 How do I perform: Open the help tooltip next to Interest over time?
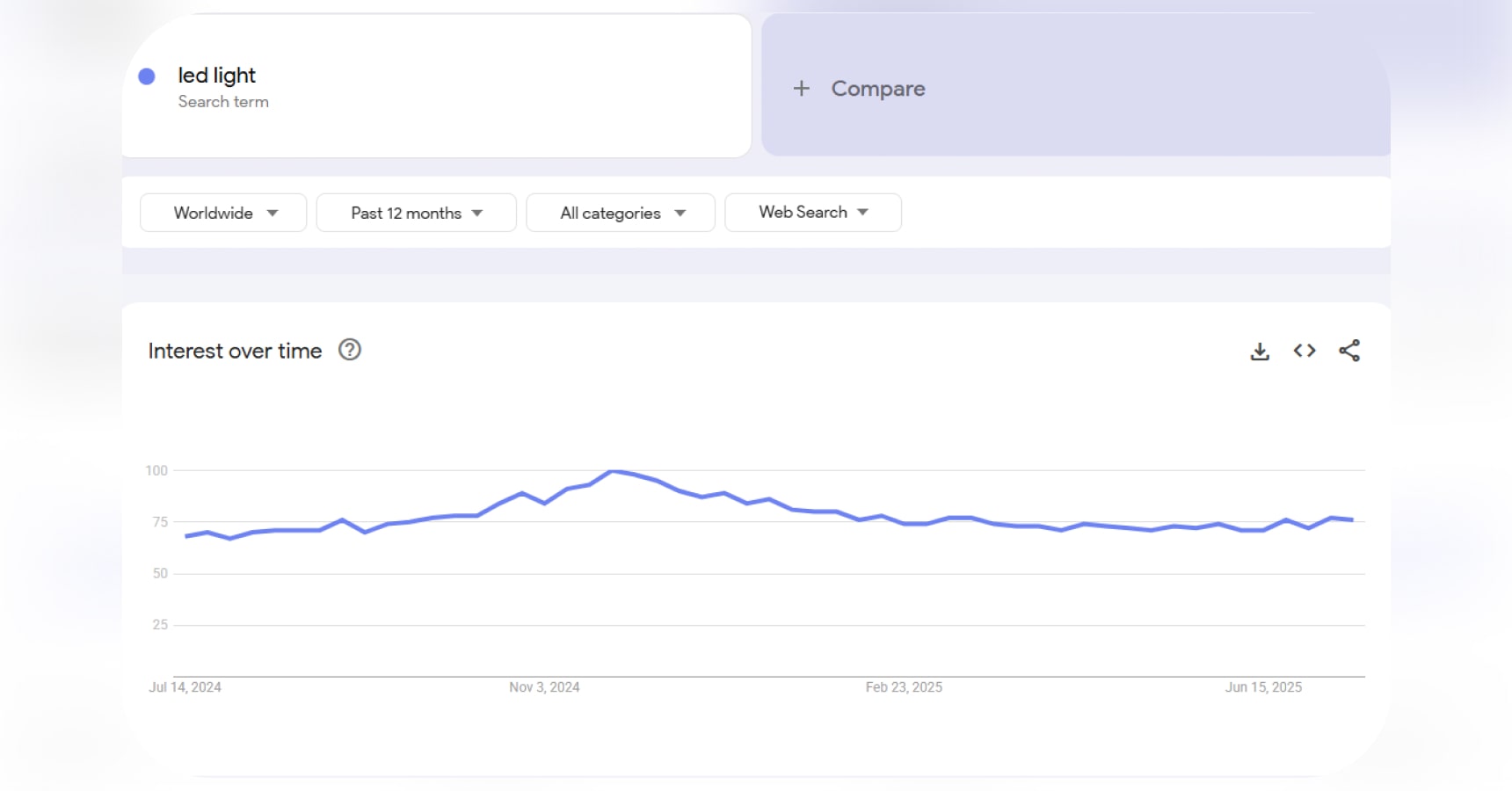(349, 350)
